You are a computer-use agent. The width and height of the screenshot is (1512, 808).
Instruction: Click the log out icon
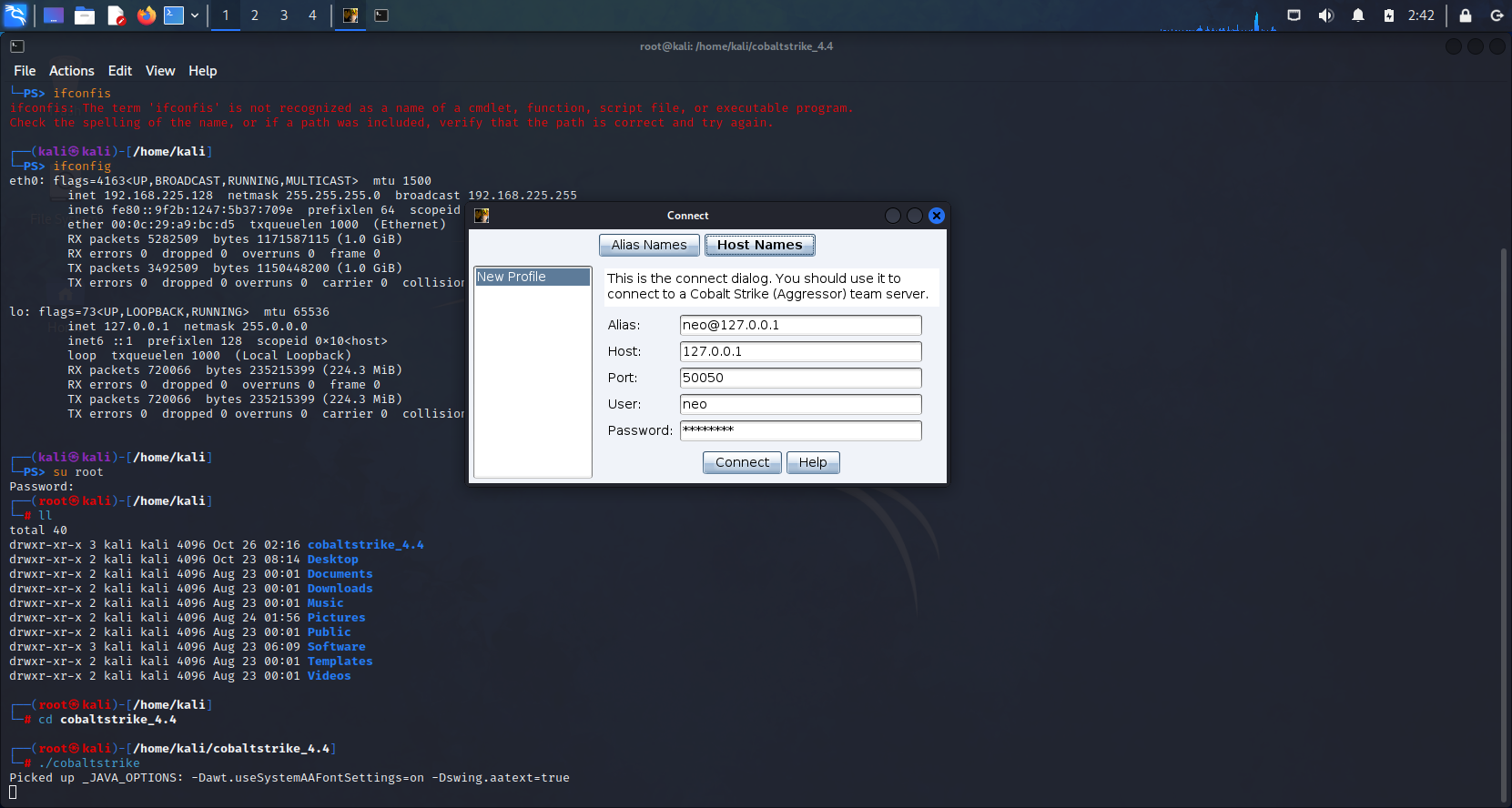(x=1496, y=15)
